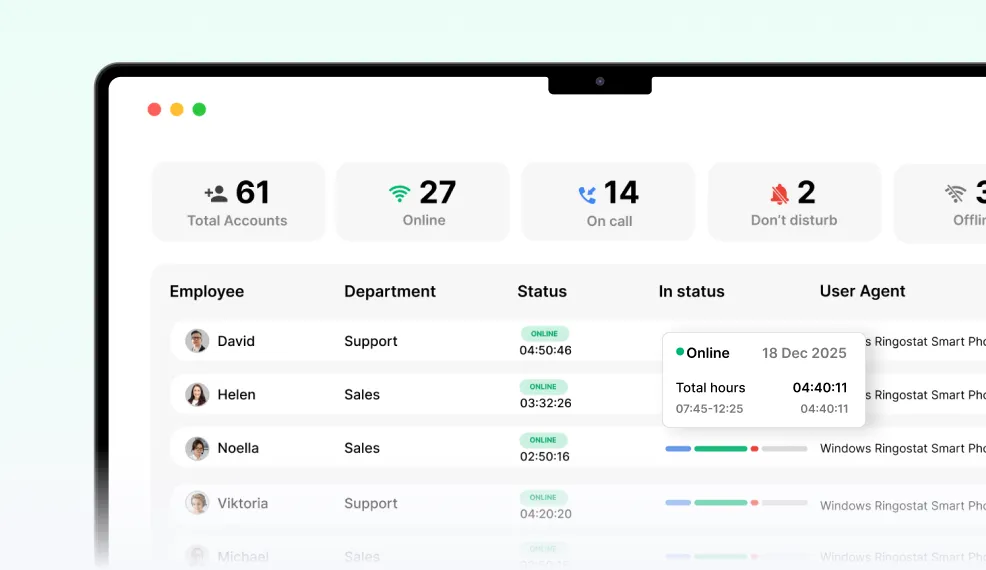Click Helen's ONLINE status badge
Viewport: 986px width, 570px height.
(x=543, y=386)
